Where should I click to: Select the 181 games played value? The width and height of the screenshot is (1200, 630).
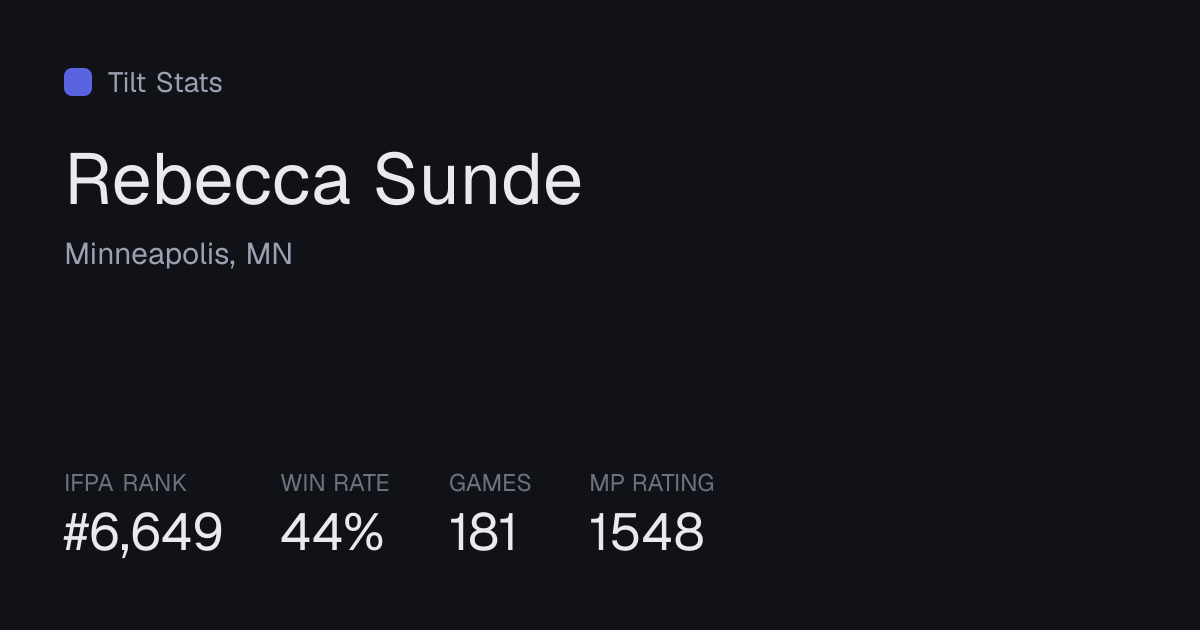point(483,532)
